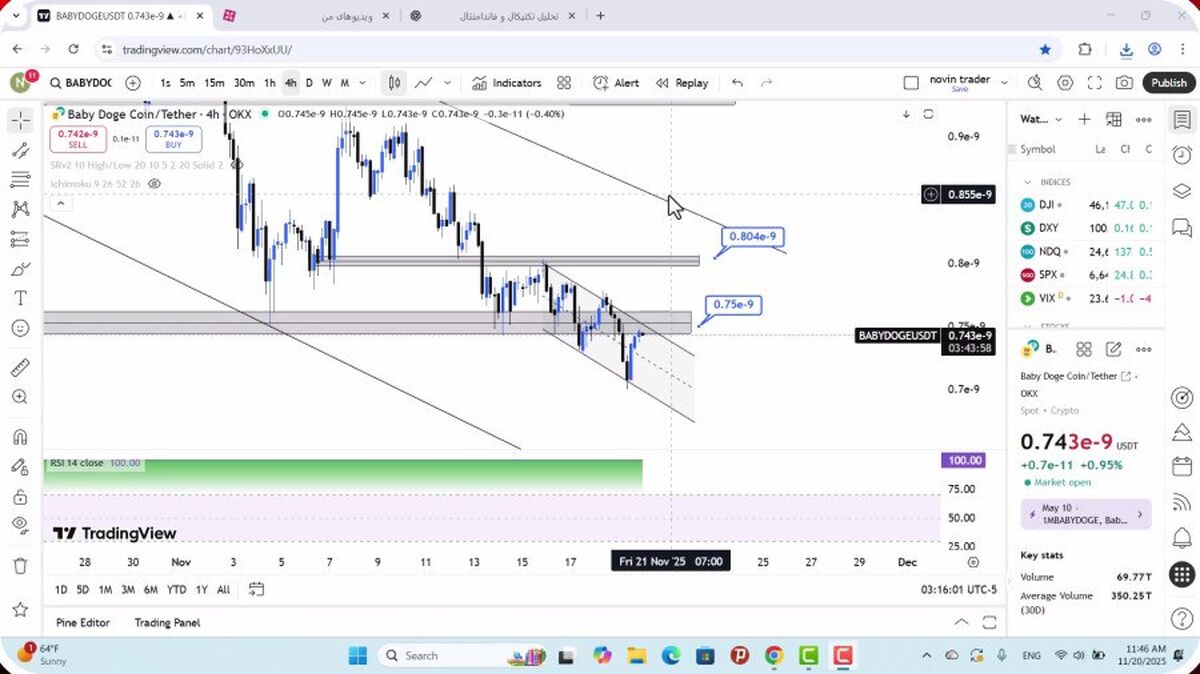Open the favorites star toolbar
The image size is (1200, 674).
(20, 608)
